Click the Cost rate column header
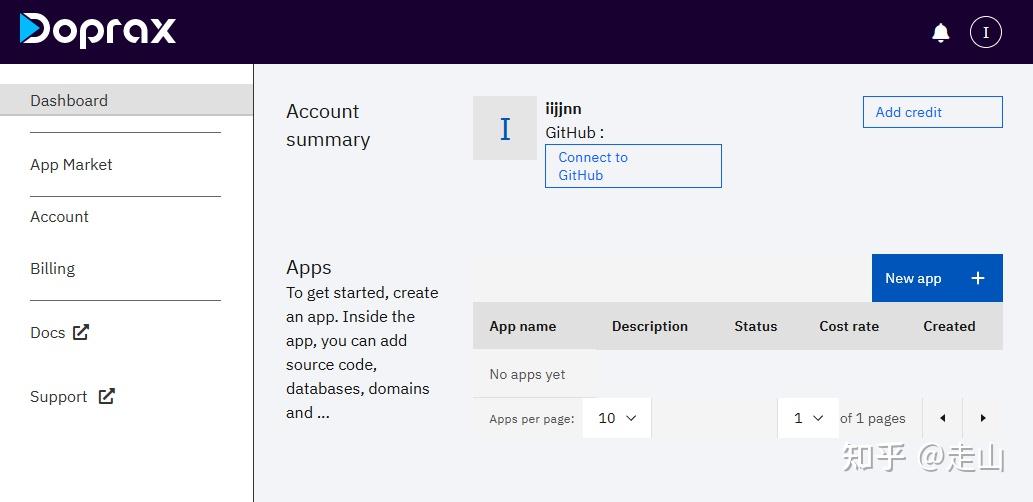 pyautogui.click(x=849, y=326)
